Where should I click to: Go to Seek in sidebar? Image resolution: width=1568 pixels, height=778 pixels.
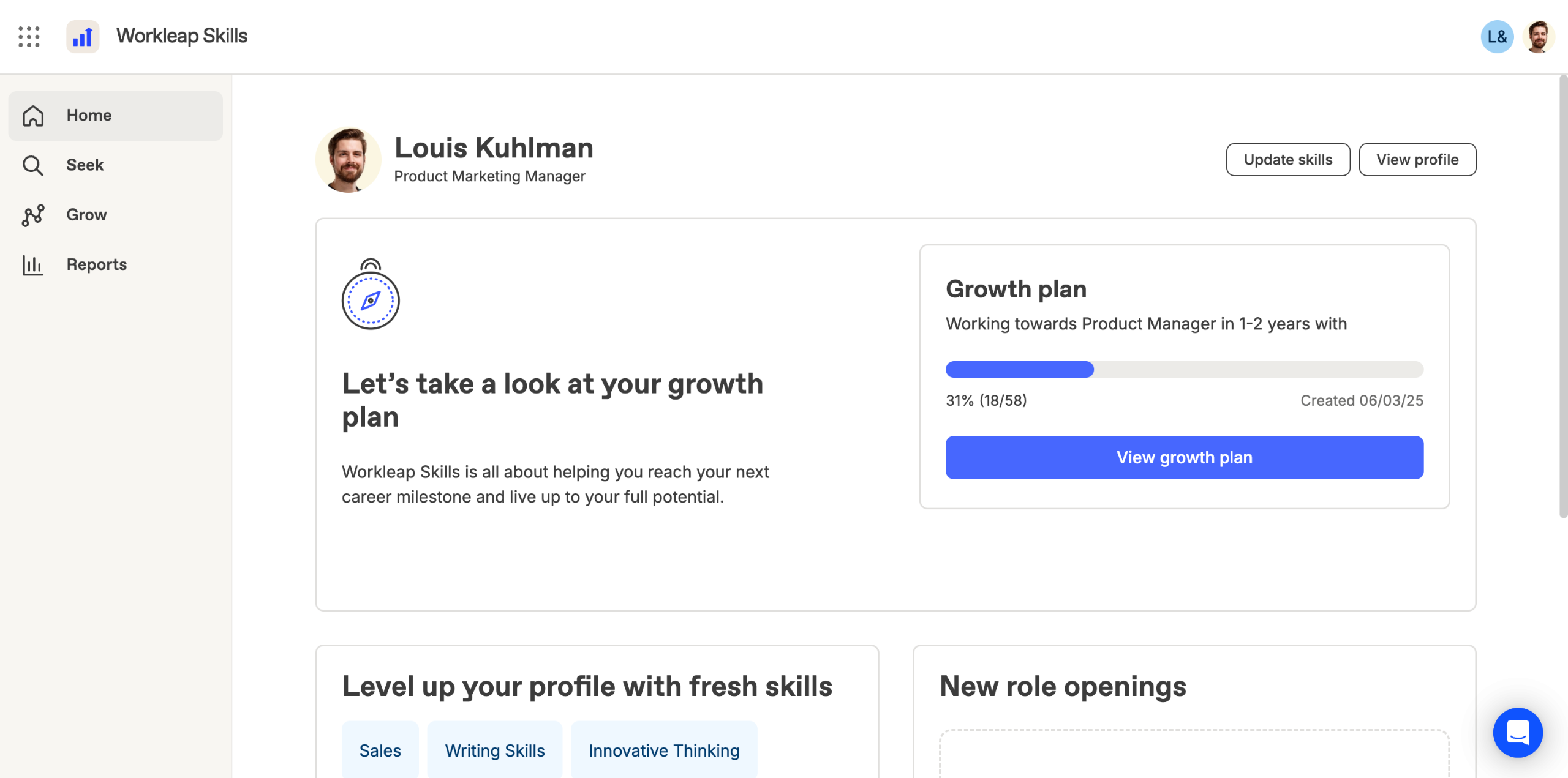click(x=85, y=165)
